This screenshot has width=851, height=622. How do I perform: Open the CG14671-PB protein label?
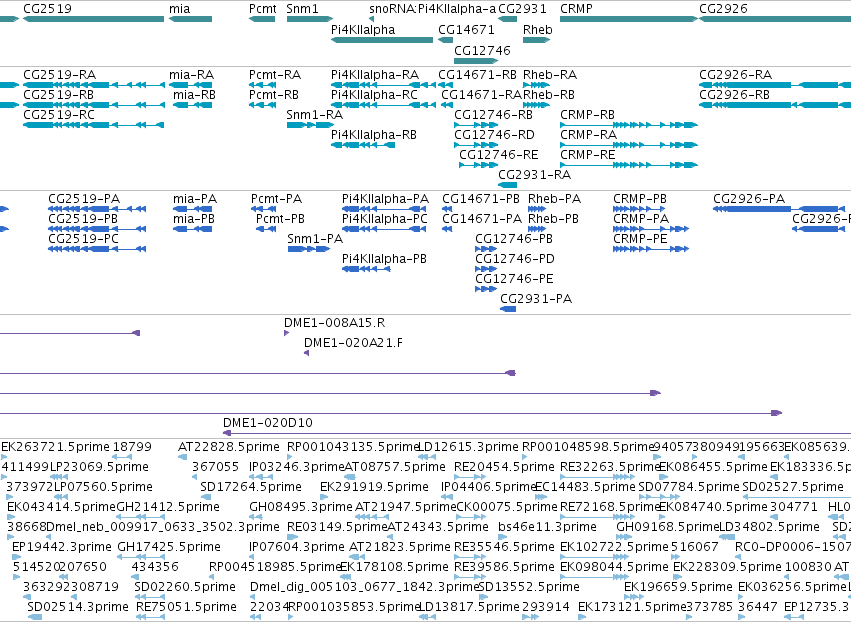(x=481, y=199)
